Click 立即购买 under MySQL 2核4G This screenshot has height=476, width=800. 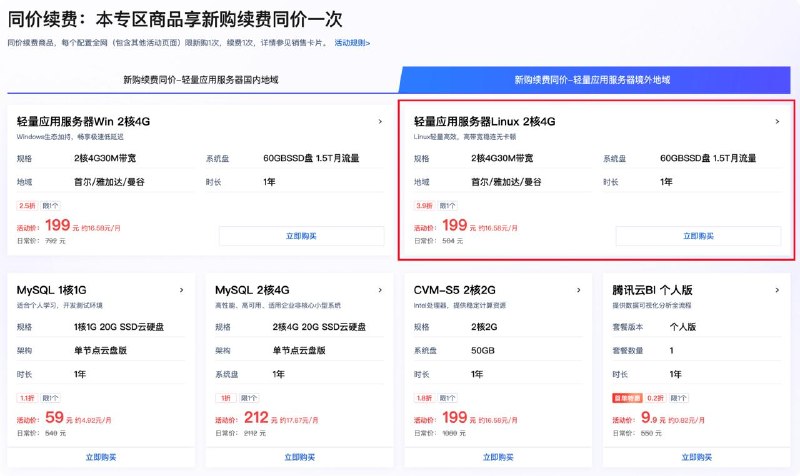point(299,457)
